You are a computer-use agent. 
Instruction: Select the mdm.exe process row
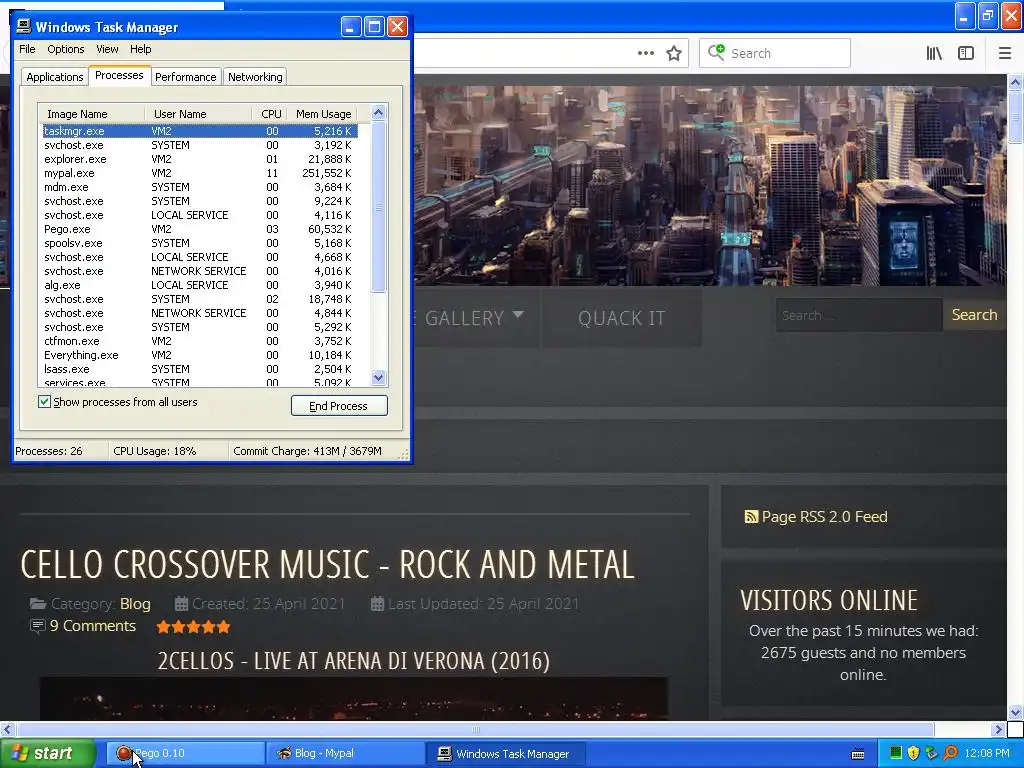pos(199,187)
